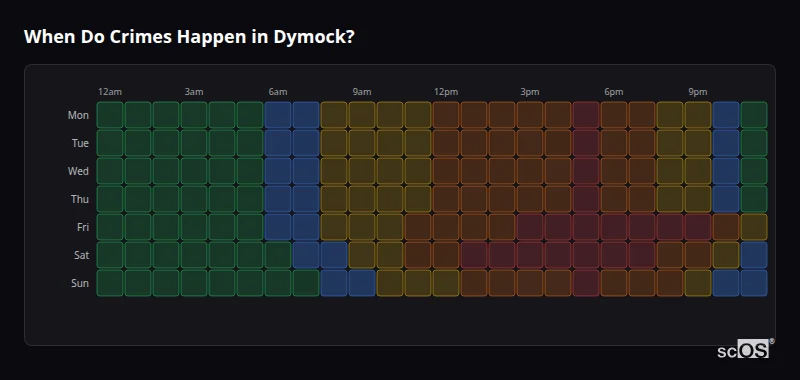The image size is (800, 380).
Task: Click the Sunday 7am green cell
Action: tap(306, 283)
